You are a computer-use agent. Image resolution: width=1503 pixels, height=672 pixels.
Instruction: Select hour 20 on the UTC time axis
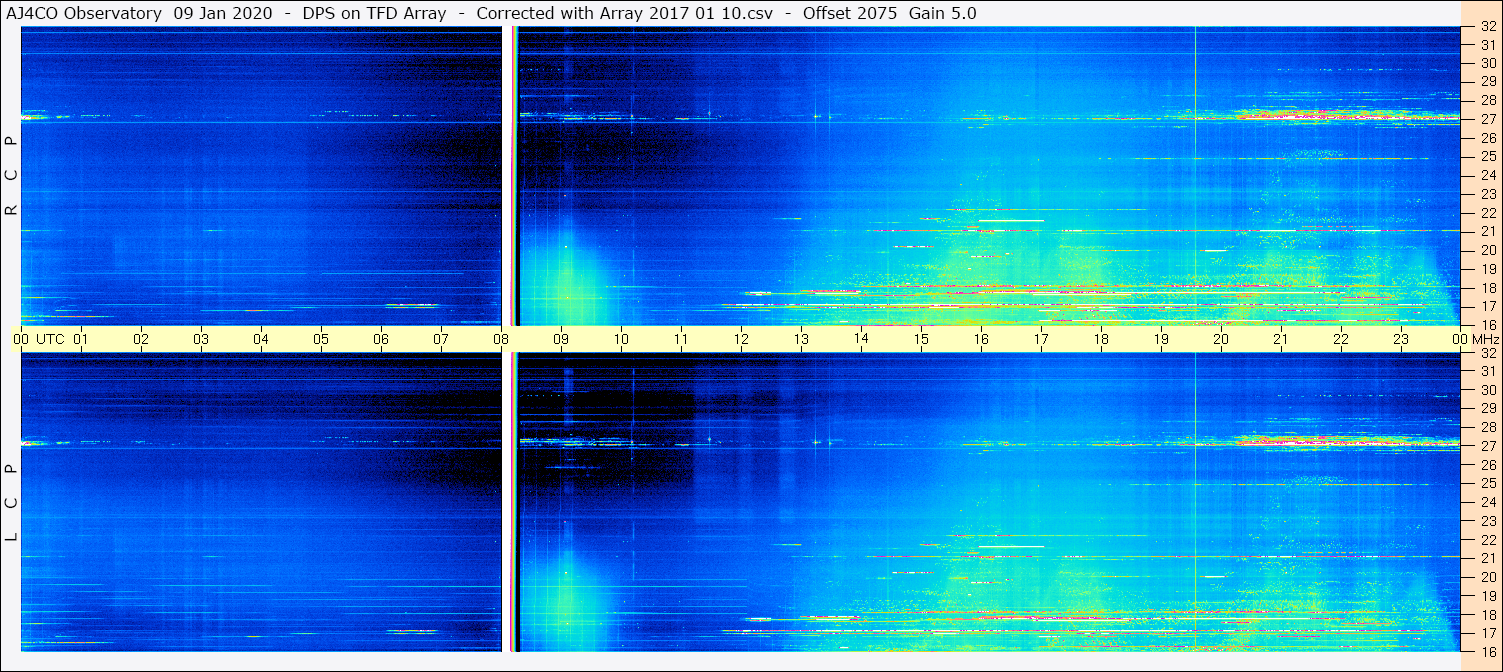click(x=1221, y=339)
